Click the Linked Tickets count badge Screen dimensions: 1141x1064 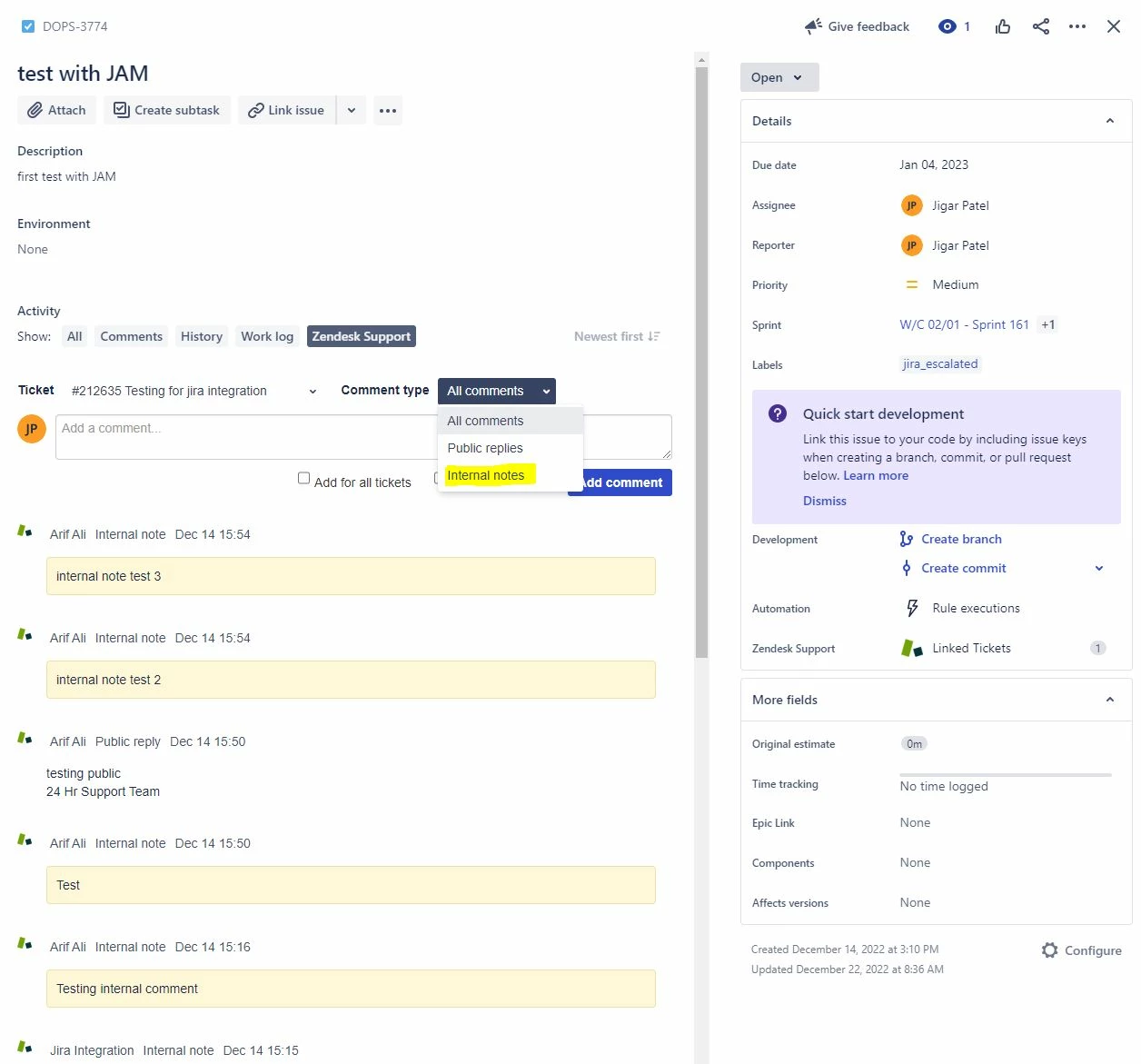point(1098,648)
